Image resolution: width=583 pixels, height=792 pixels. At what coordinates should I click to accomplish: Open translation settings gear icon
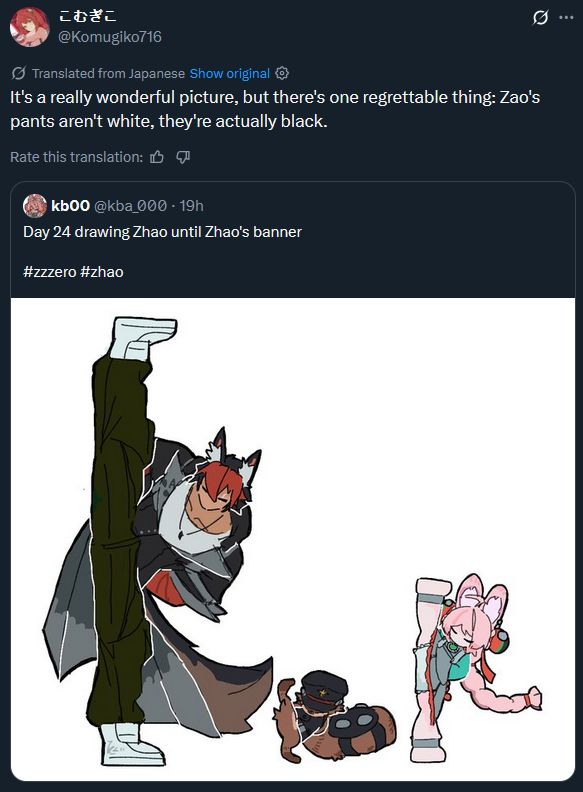pos(282,73)
